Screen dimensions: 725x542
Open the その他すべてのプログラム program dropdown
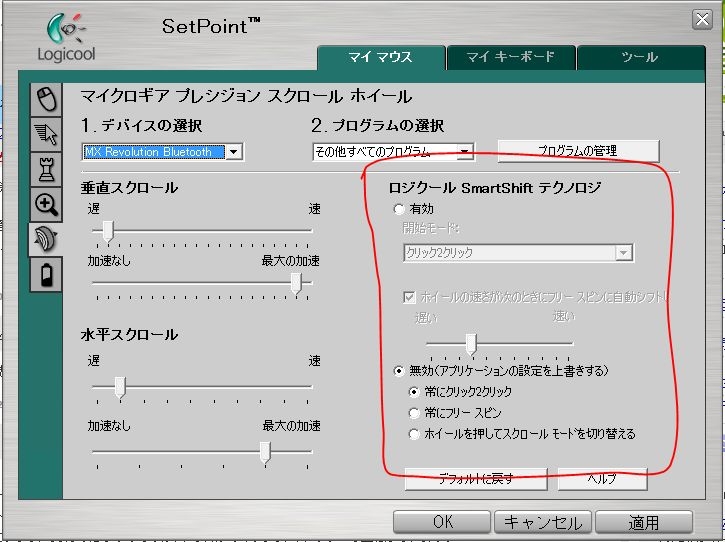(x=393, y=152)
